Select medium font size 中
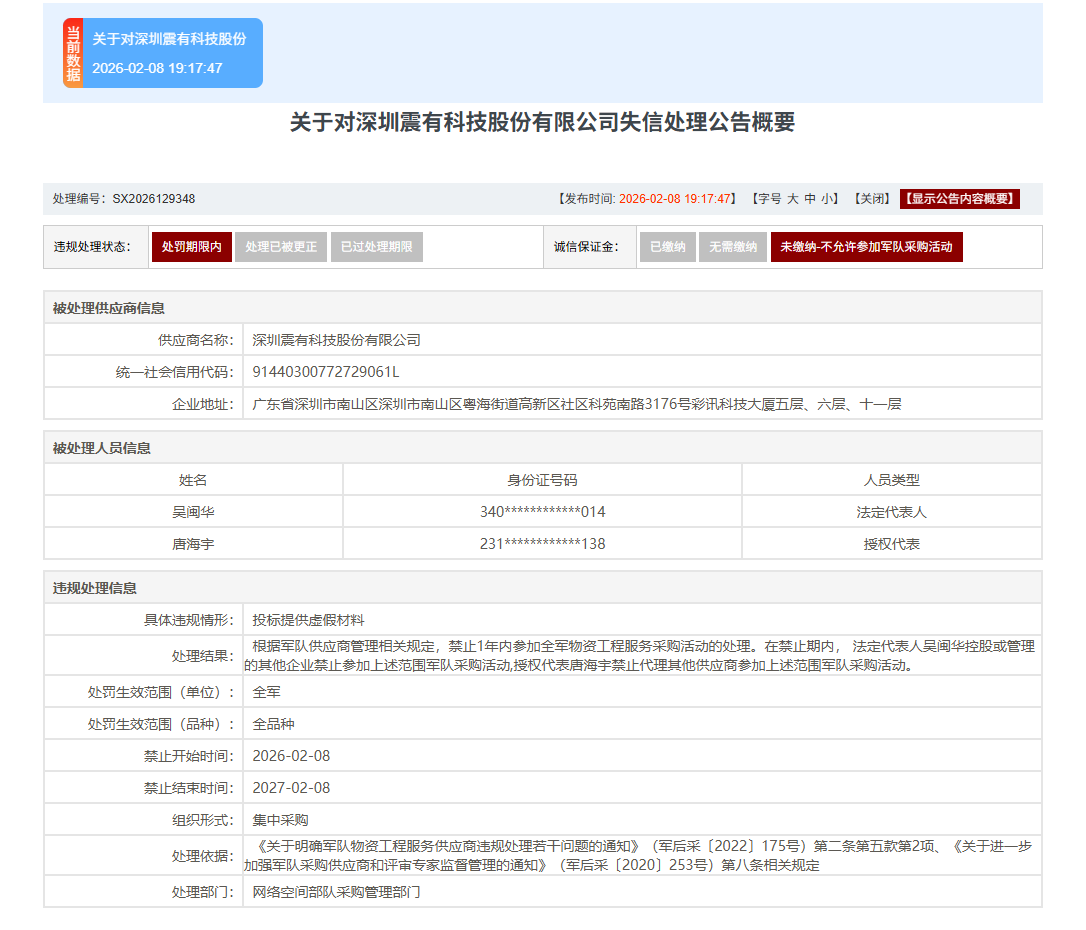This screenshot has height=930, width=1086. coord(810,199)
